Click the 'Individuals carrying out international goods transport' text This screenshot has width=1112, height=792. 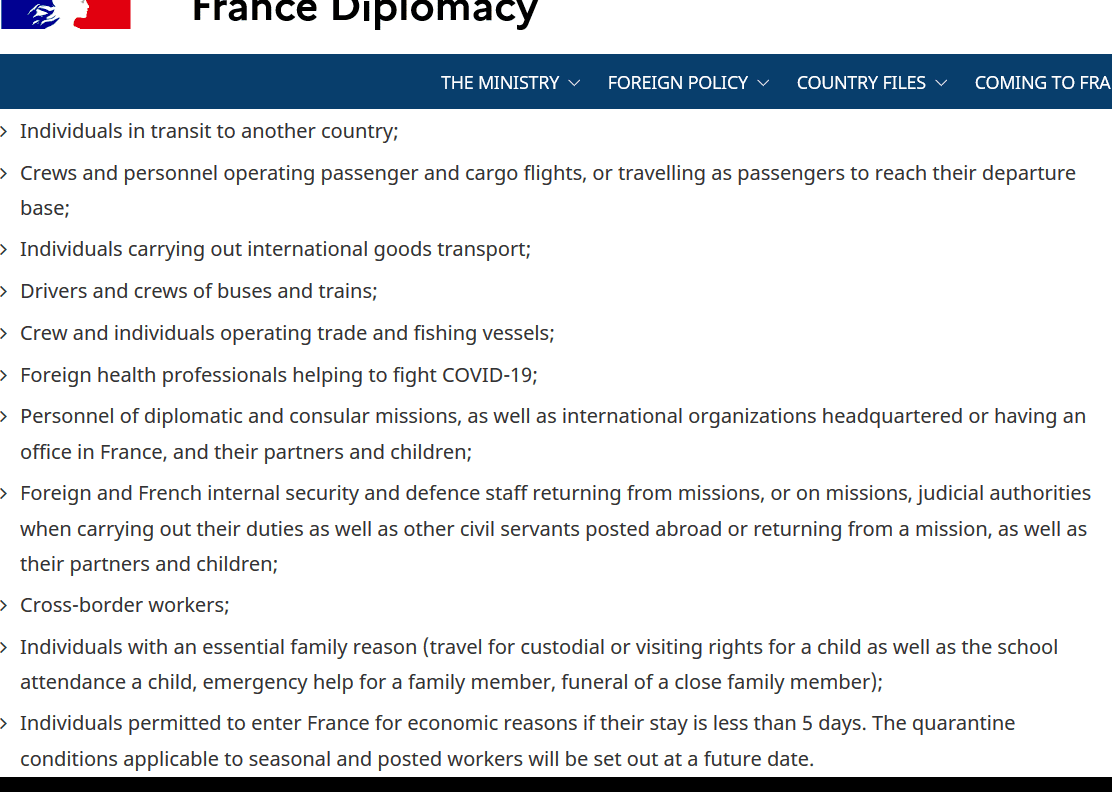point(275,249)
